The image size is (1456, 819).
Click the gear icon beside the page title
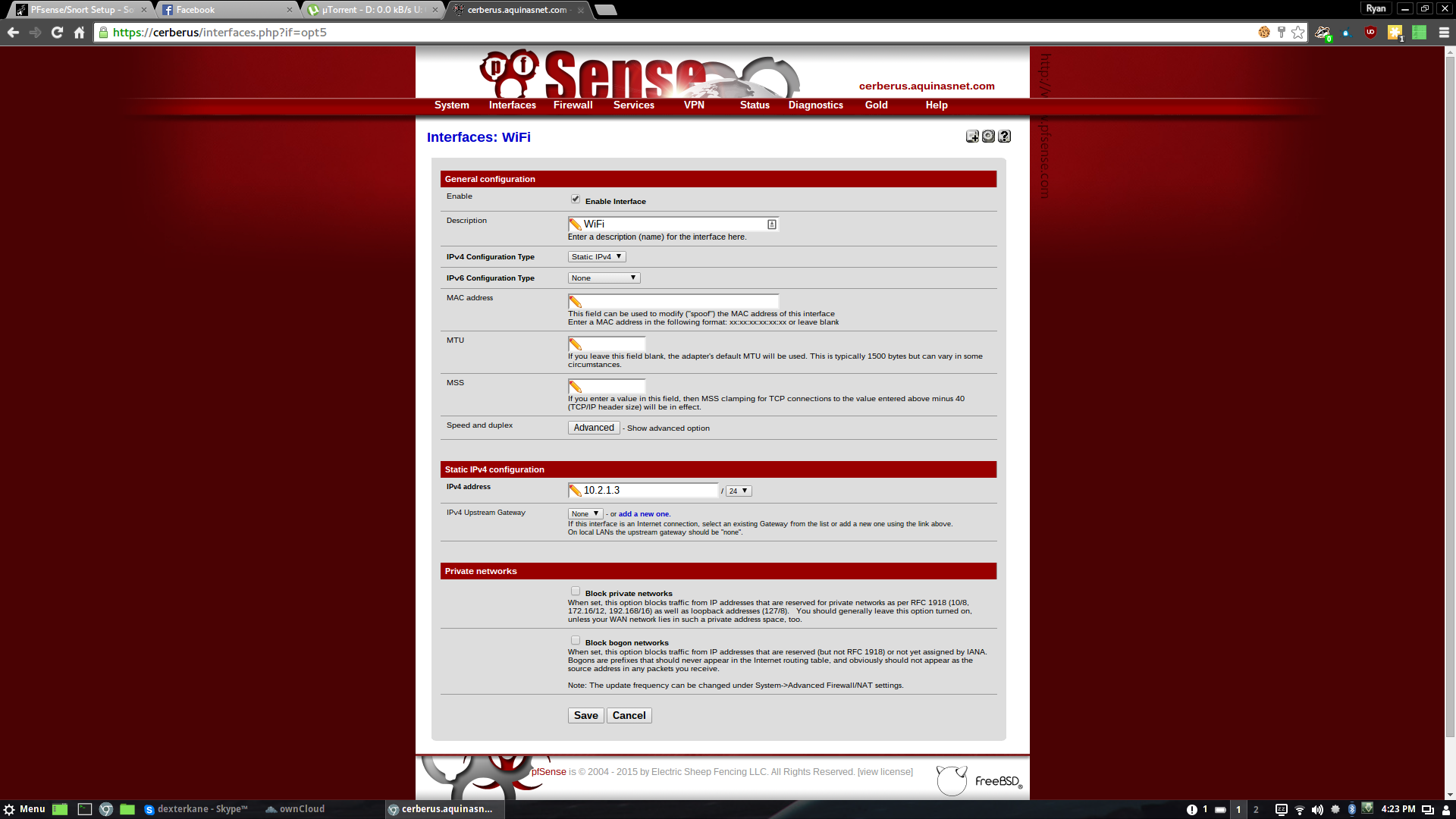(988, 136)
